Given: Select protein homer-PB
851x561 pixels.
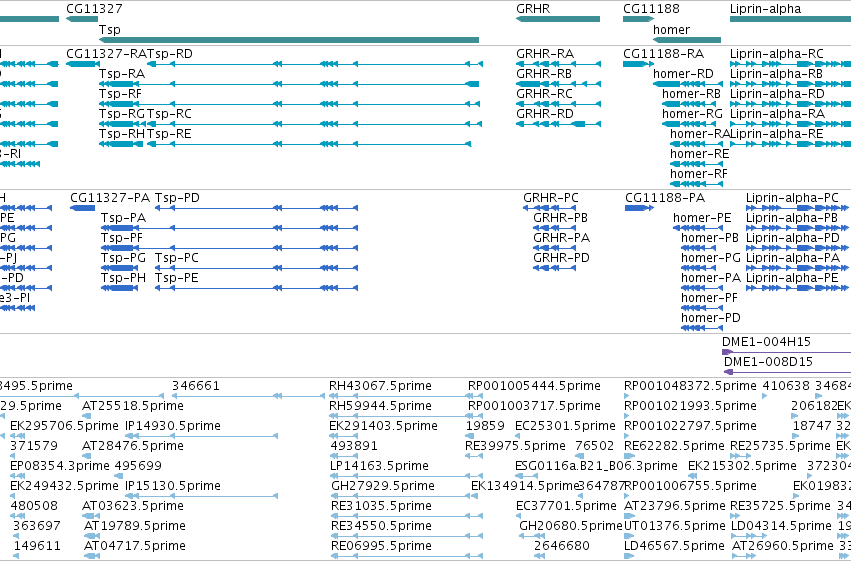Looking at the screenshot, I should click(710, 238).
